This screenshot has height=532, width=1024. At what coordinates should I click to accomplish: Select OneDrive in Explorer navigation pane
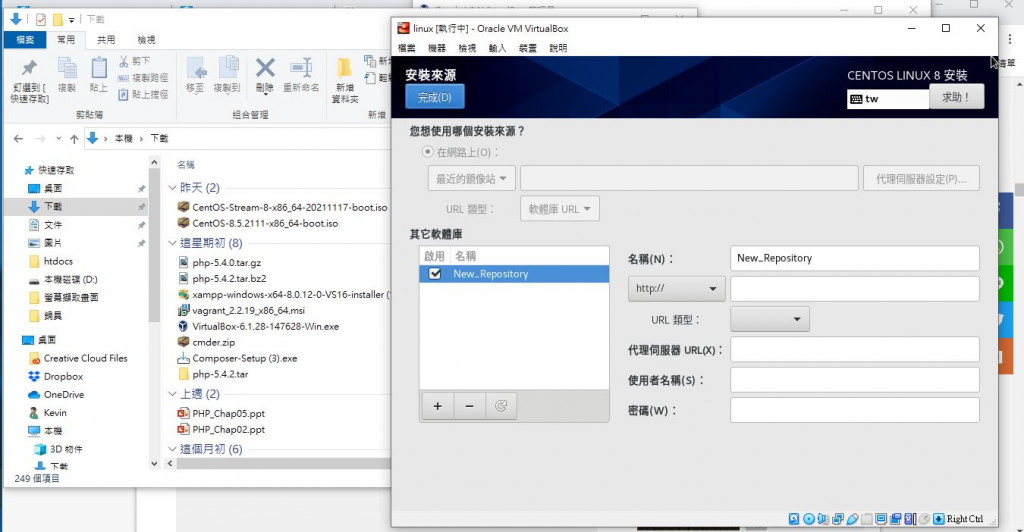coord(63,395)
